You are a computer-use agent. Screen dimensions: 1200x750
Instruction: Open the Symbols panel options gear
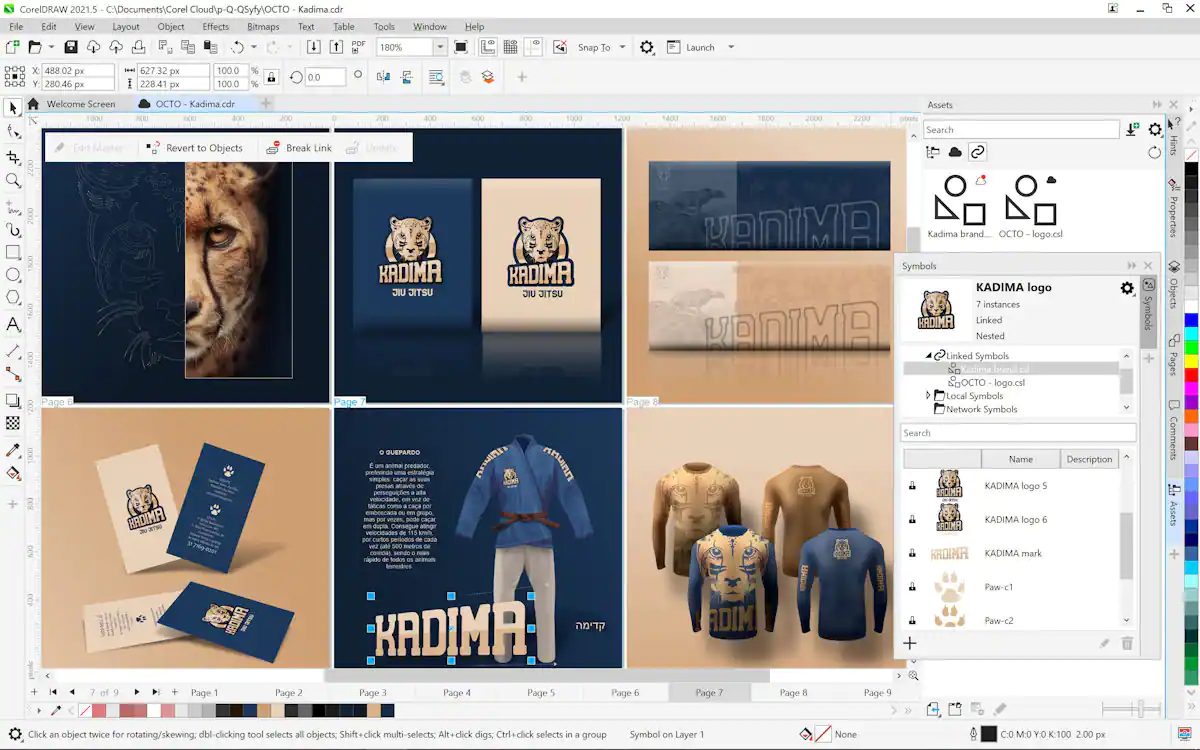[x=1127, y=288]
